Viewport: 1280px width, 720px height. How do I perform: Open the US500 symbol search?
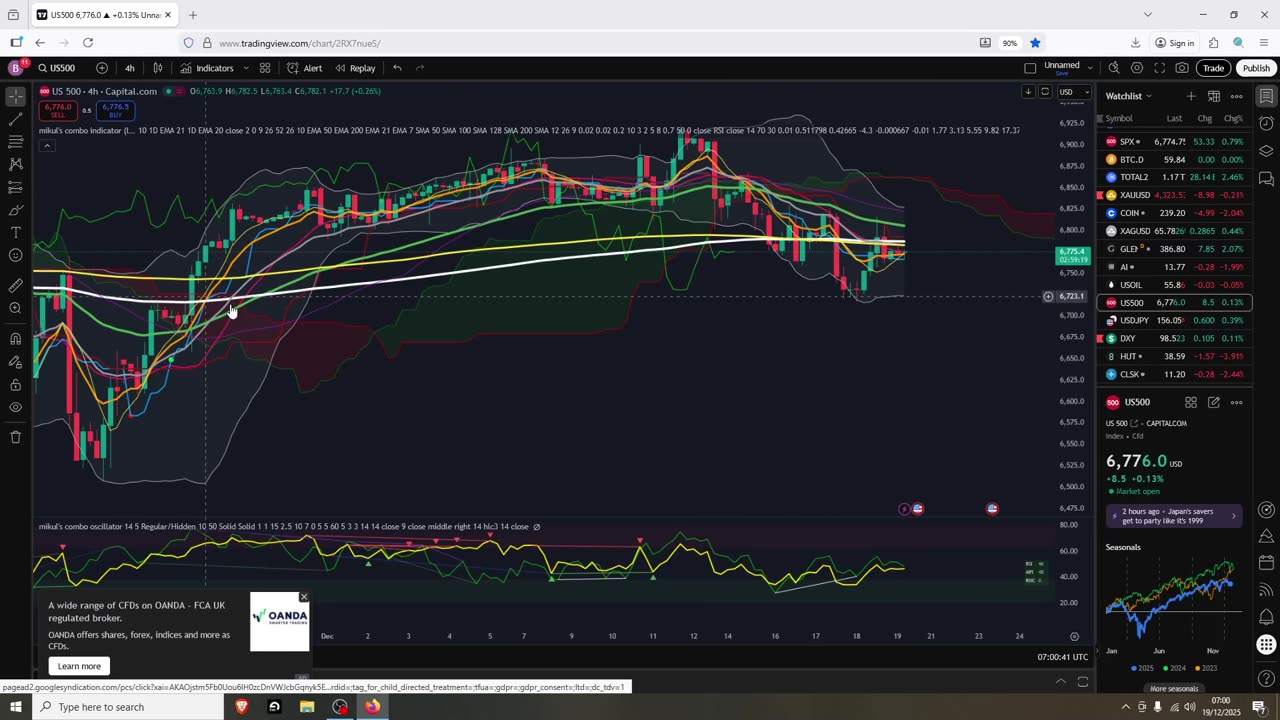57,68
